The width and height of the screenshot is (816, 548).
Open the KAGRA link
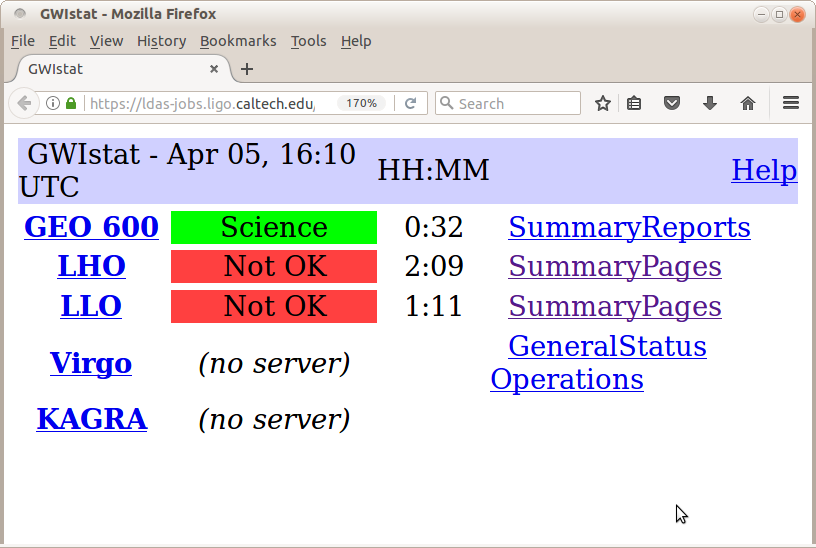91,419
